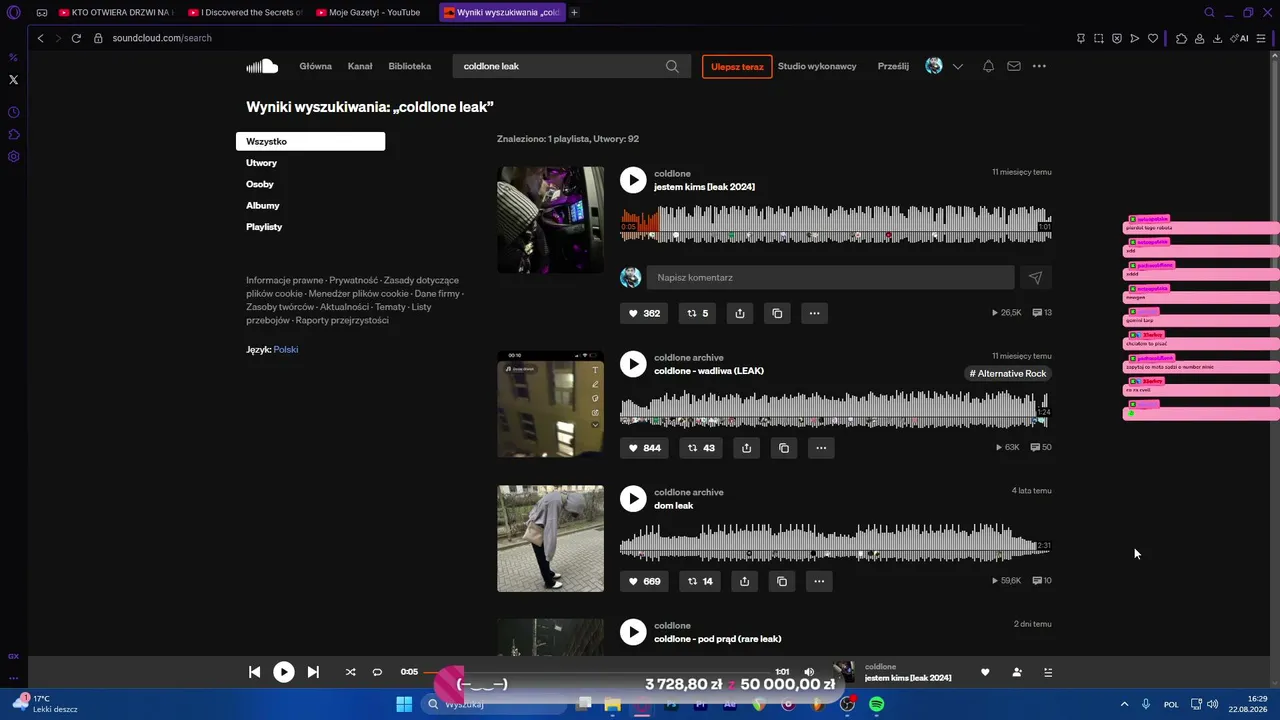Open the jestem kims [leak 2024] cover thumbnail
The width and height of the screenshot is (1280, 720).
coord(551,220)
